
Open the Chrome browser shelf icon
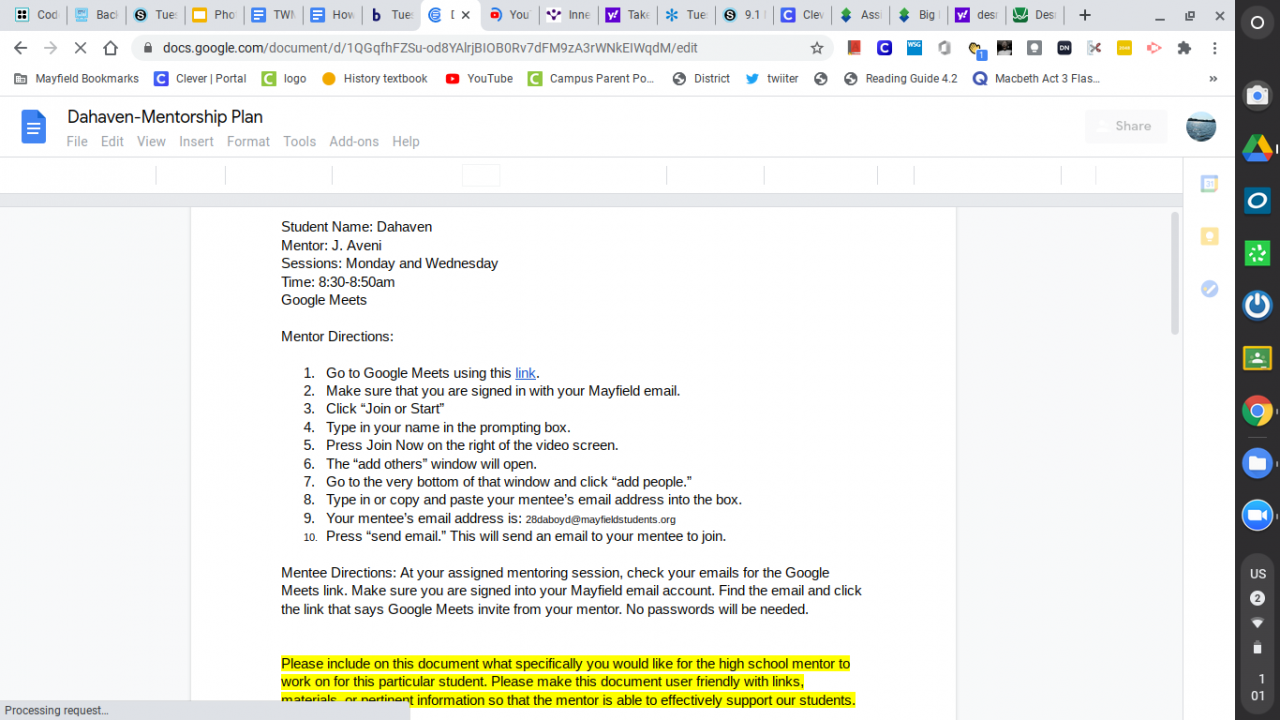1257,410
